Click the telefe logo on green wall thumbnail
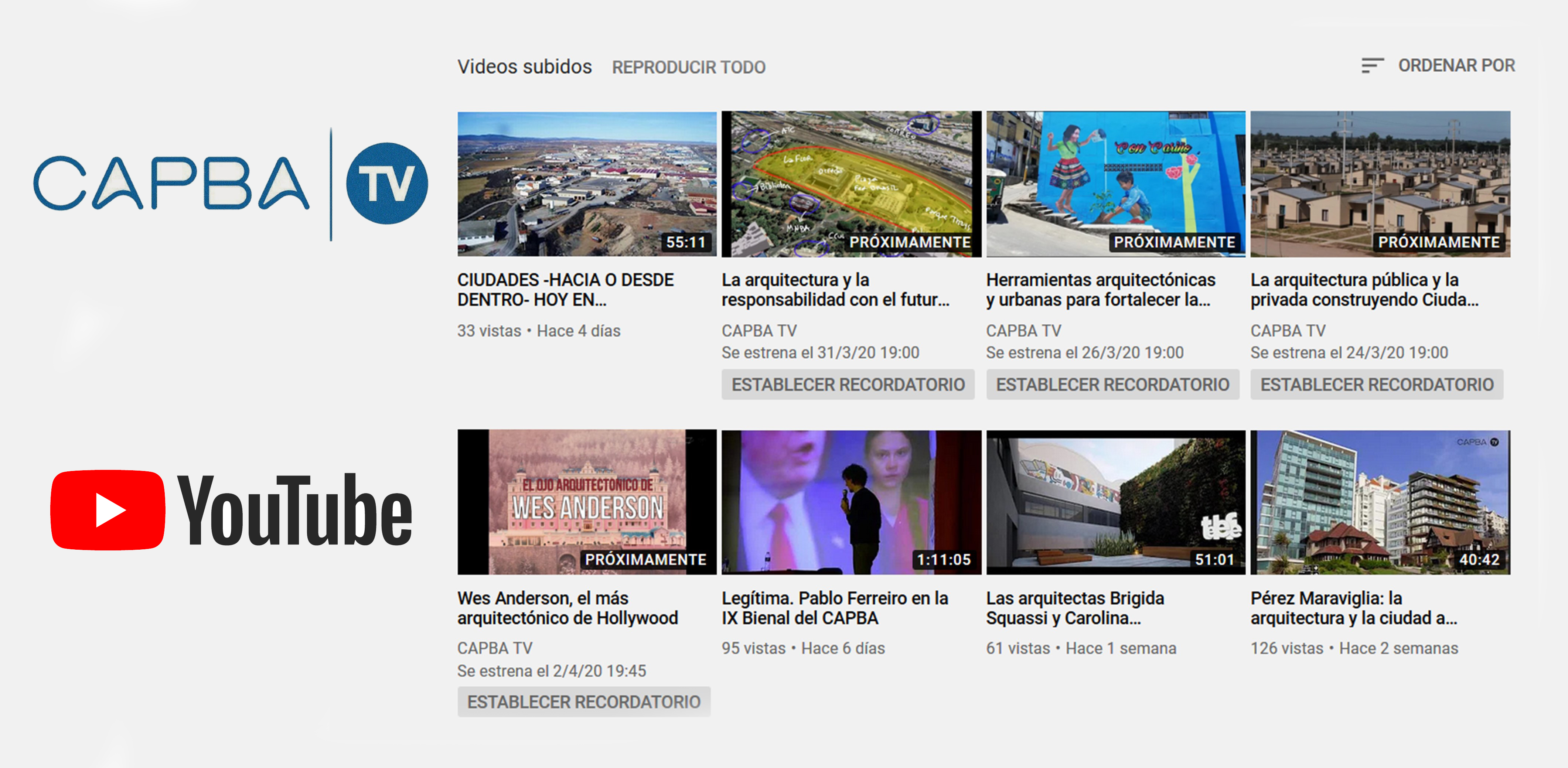Screen dimensions: 1568x768 1220,526
